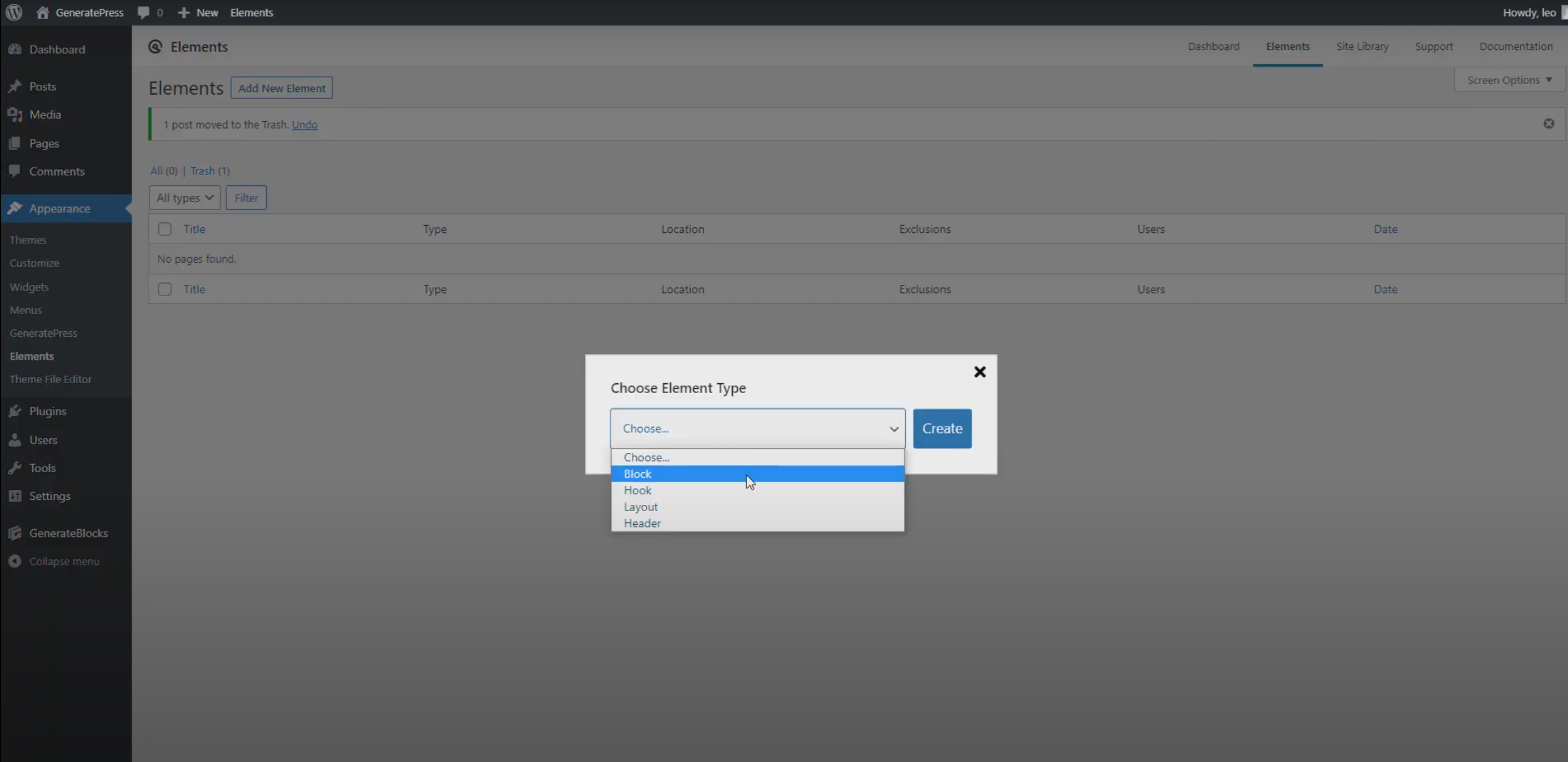Select Hook from the element type list
The width and height of the screenshot is (1568, 762).
click(637, 490)
